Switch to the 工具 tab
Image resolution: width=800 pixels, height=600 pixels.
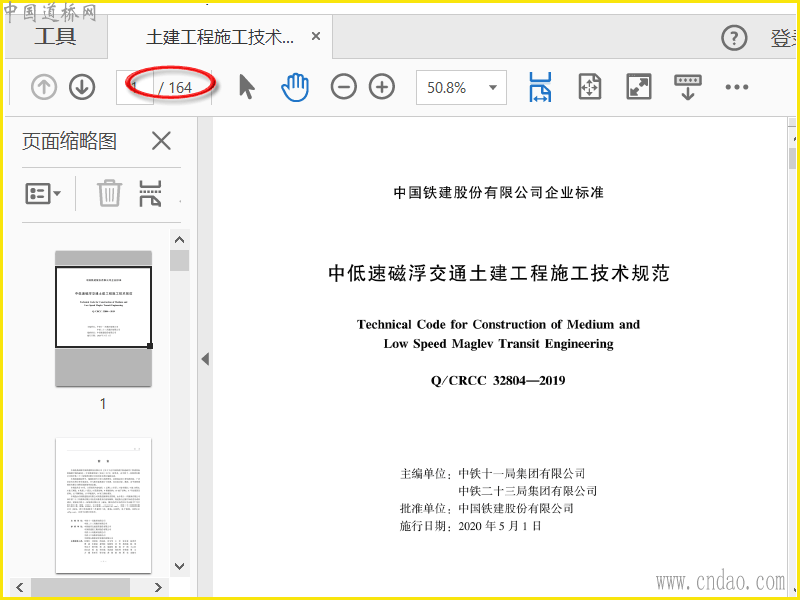(56, 37)
